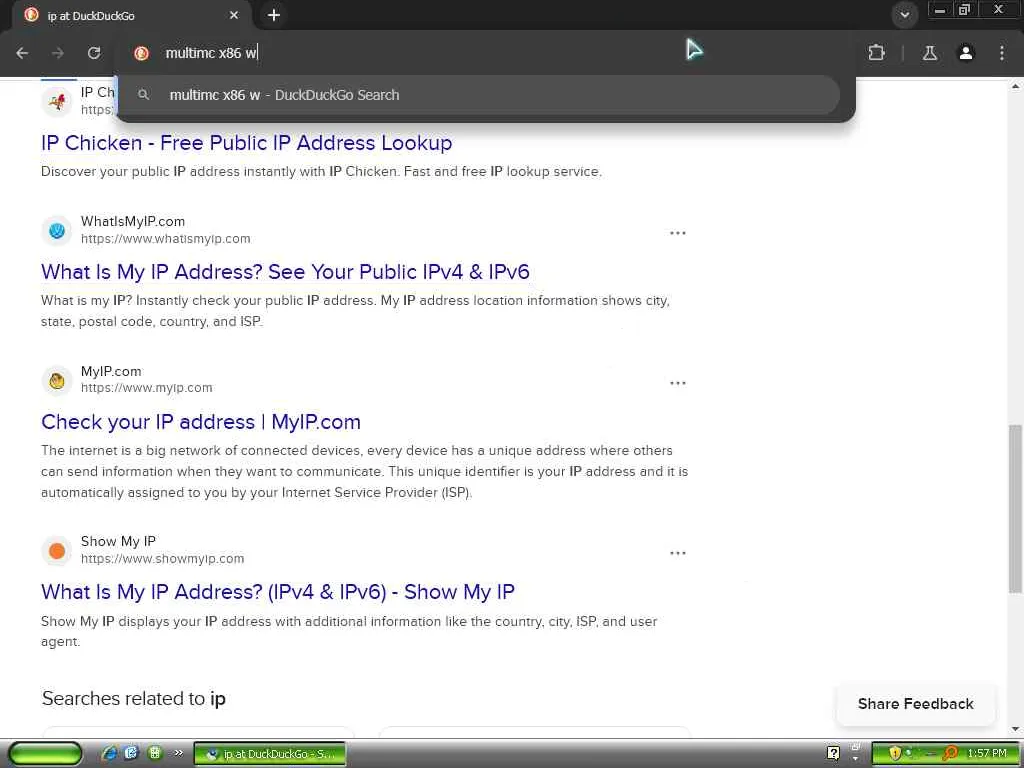The width and height of the screenshot is (1024, 768).
Task: Open more options for WhatIsMyIP.com result
Action: pyautogui.click(x=678, y=232)
